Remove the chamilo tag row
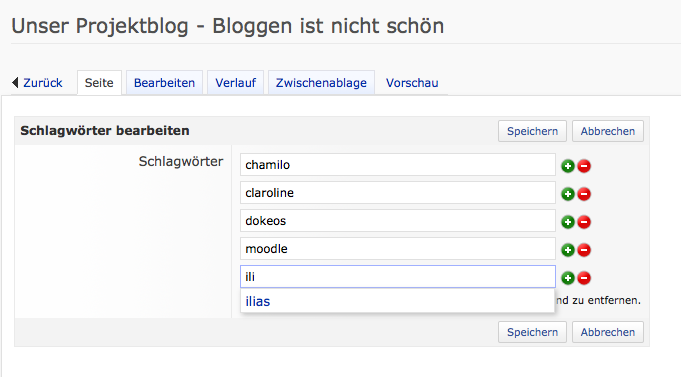This screenshot has width=681, height=377. pos(584,166)
